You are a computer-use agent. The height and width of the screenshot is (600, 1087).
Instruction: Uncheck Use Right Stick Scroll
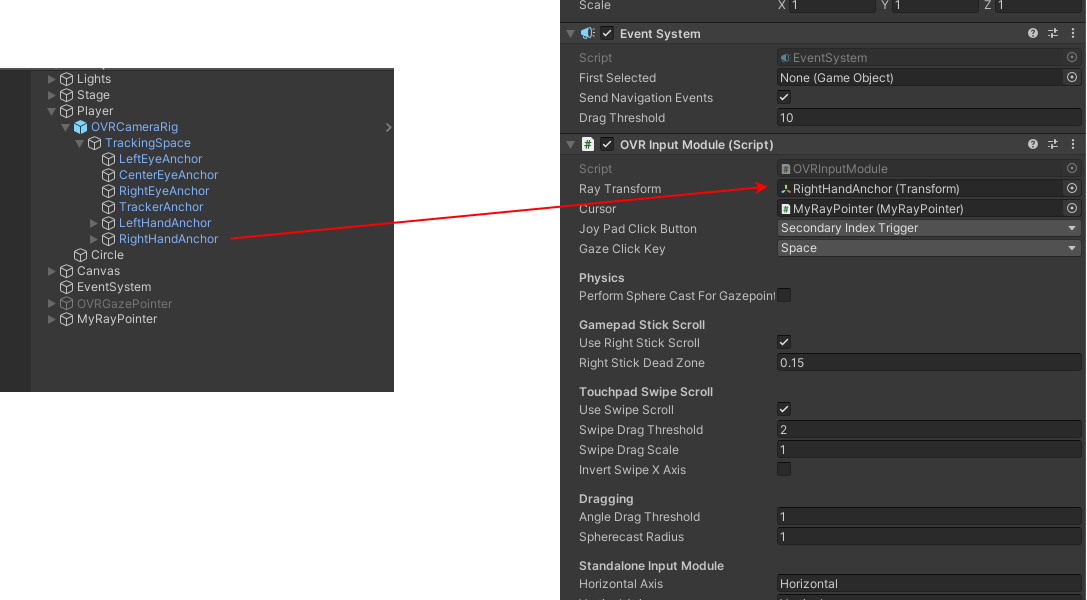[784, 342]
